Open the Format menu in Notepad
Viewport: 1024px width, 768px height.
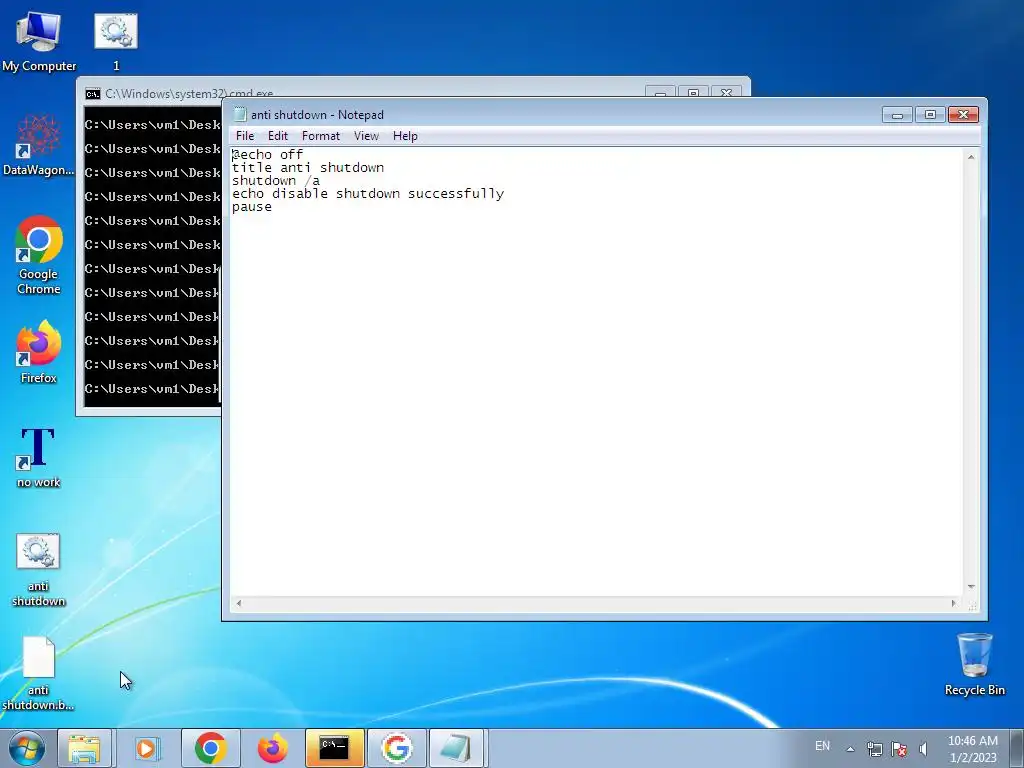tap(321, 136)
